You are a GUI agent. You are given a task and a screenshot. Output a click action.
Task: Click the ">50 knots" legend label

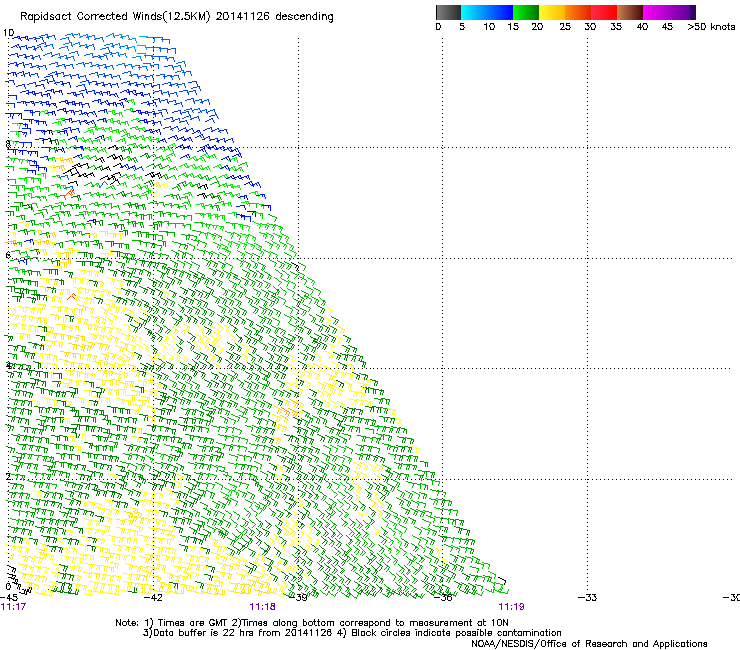(x=711, y=27)
